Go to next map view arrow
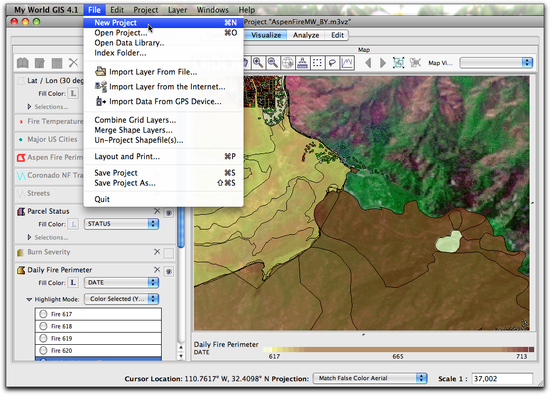 (x=383, y=63)
